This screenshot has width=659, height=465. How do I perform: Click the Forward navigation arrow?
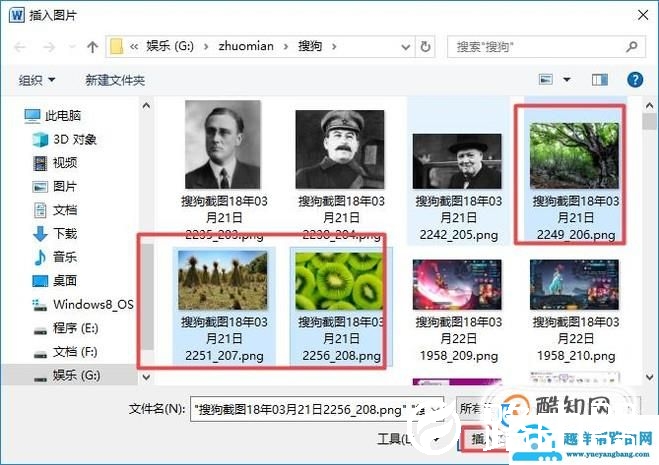49,47
